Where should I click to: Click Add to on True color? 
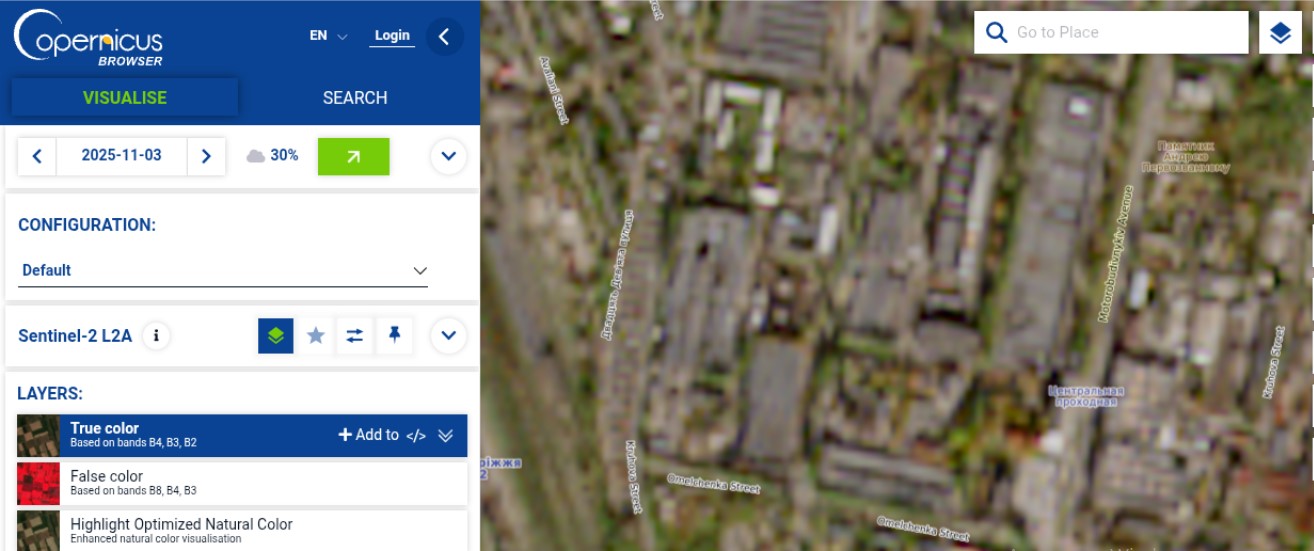369,435
